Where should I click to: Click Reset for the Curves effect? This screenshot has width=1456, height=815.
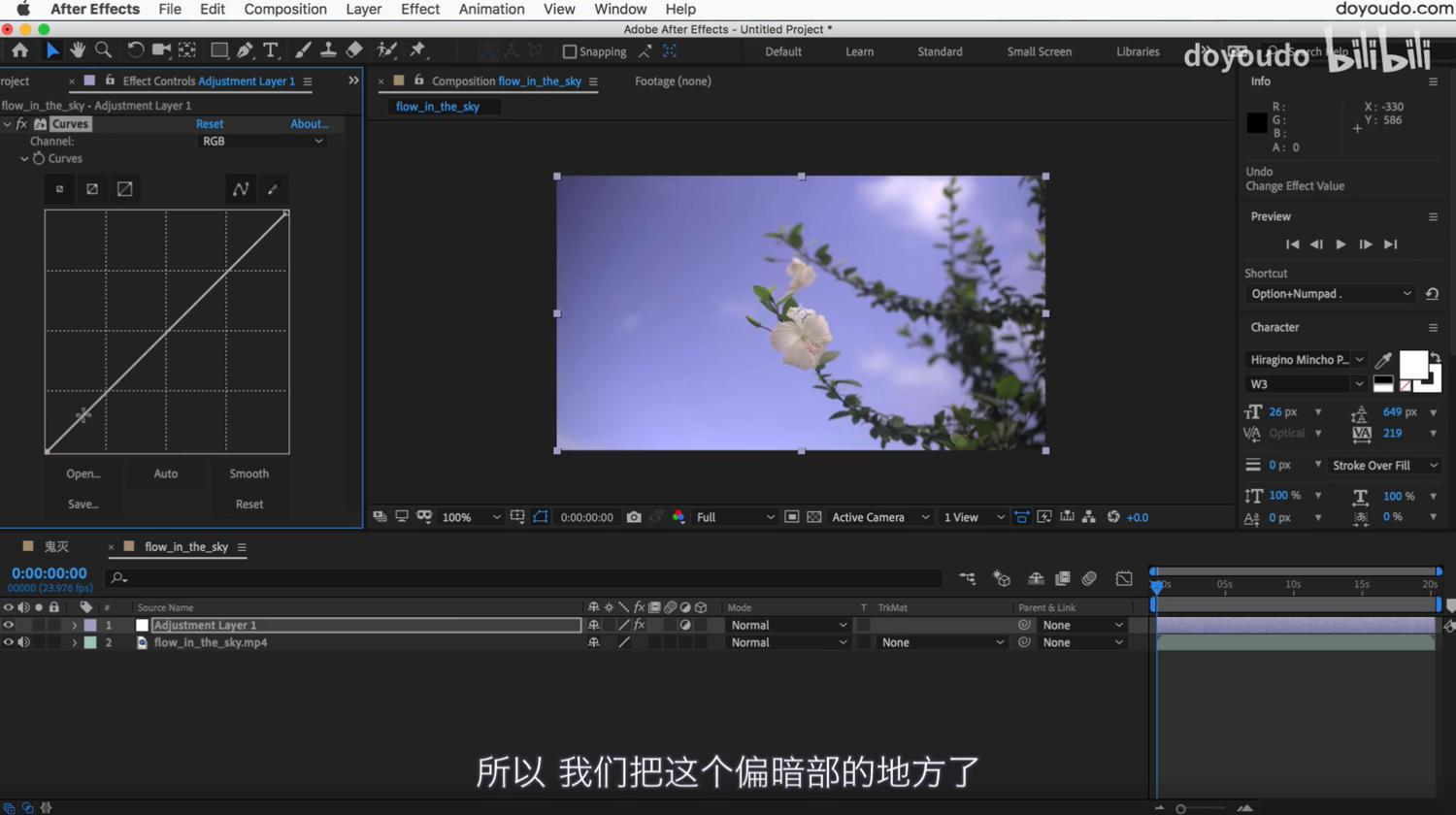pos(210,123)
